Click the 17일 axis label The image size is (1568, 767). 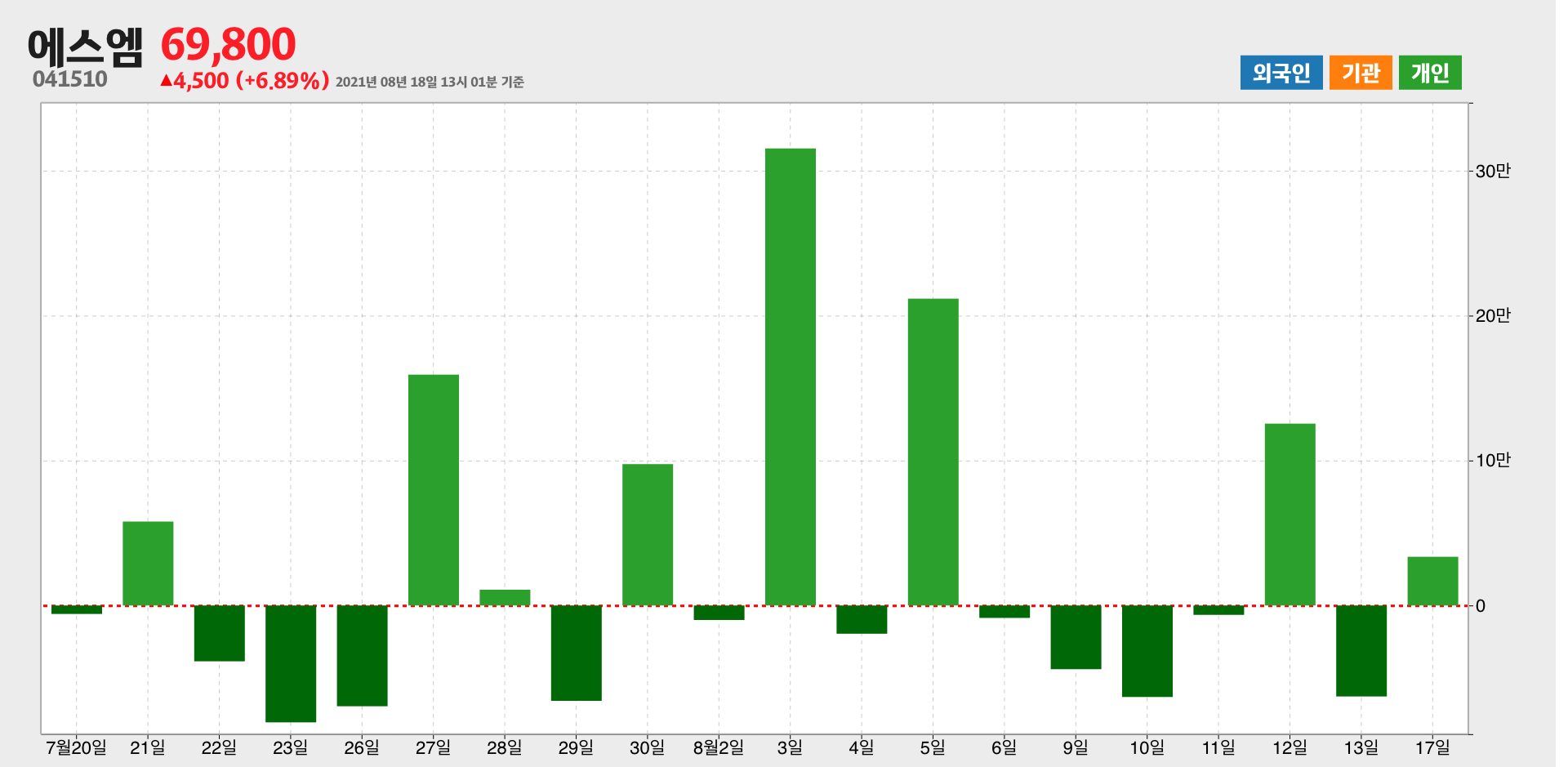click(1432, 747)
